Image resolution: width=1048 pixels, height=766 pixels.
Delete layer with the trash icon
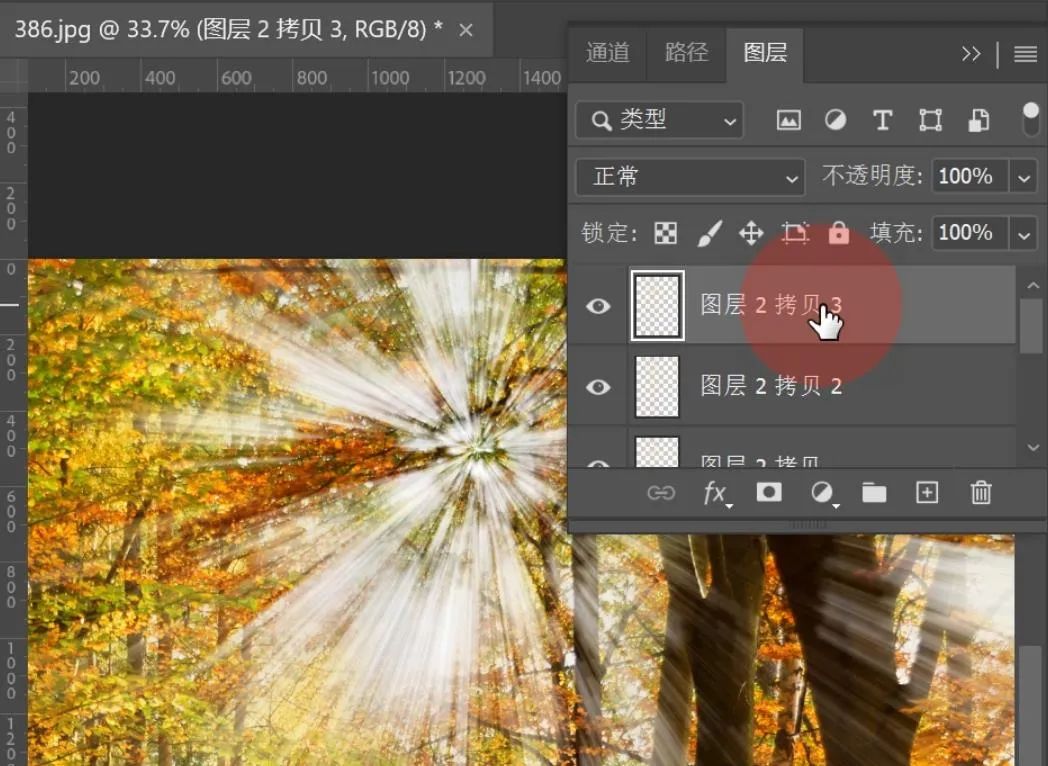pyautogui.click(x=980, y=493)
